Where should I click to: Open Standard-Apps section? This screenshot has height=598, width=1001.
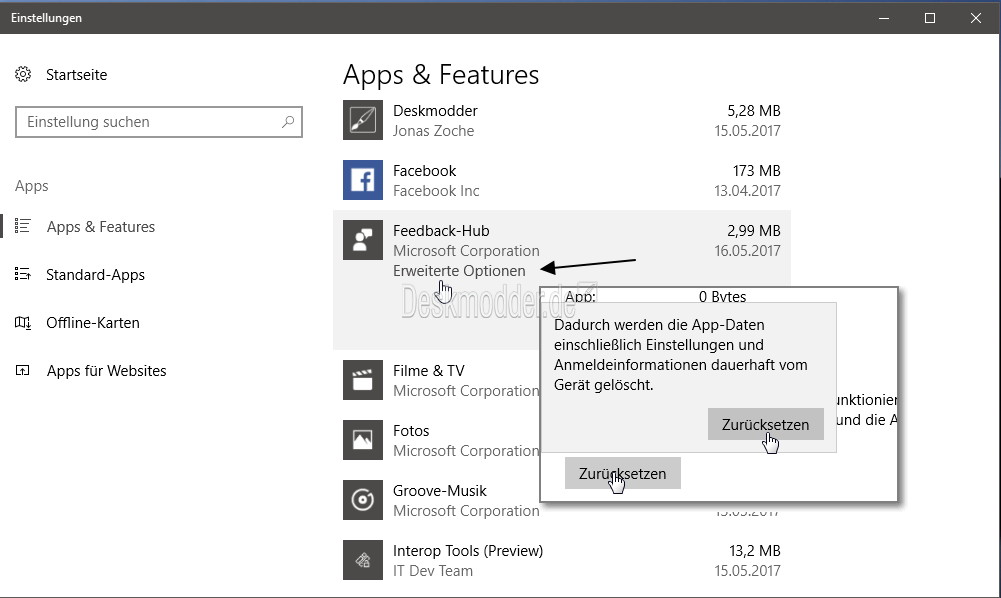[95, 274]
